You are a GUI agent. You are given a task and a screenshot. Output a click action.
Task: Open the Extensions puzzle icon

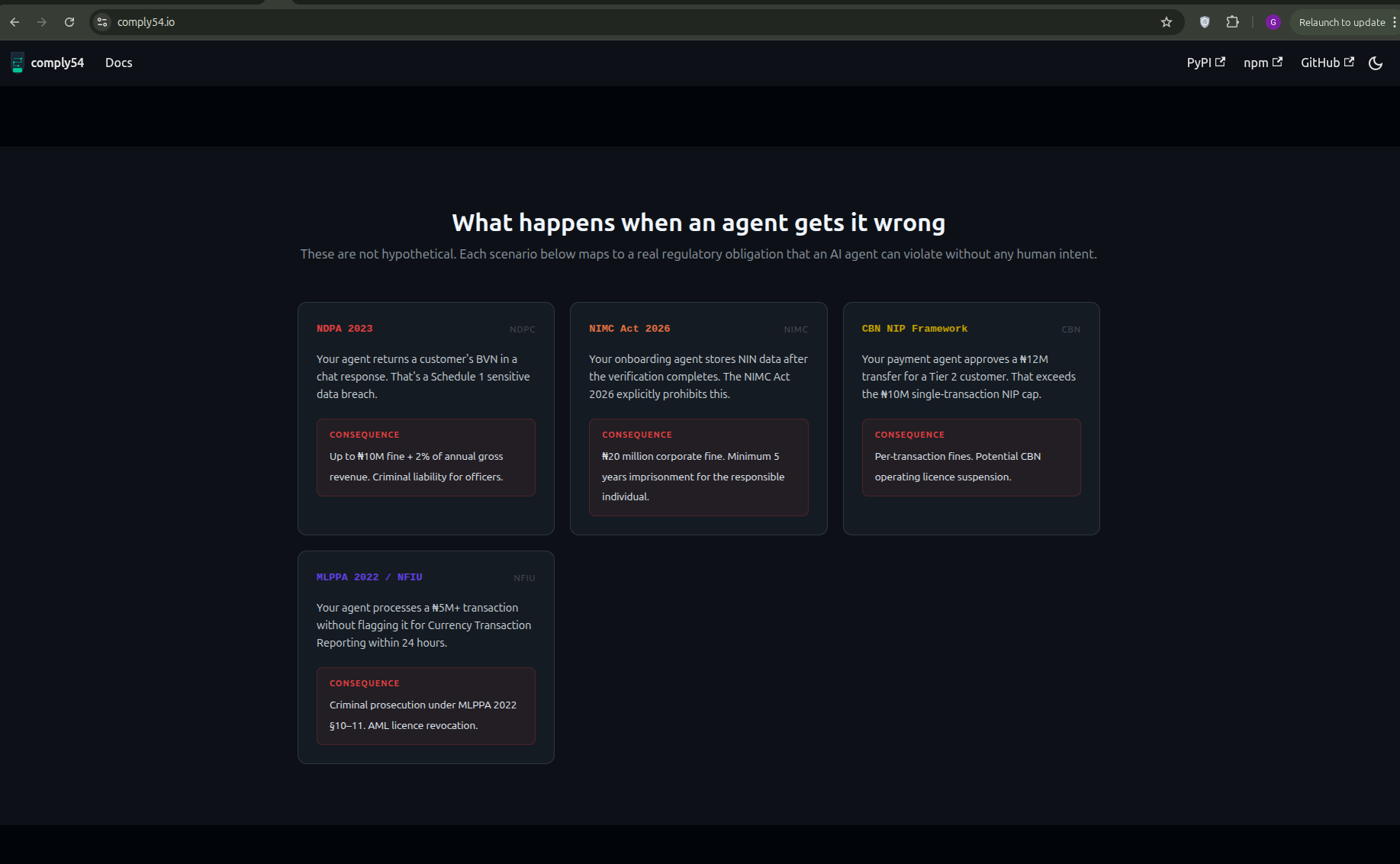point(1232,22)
